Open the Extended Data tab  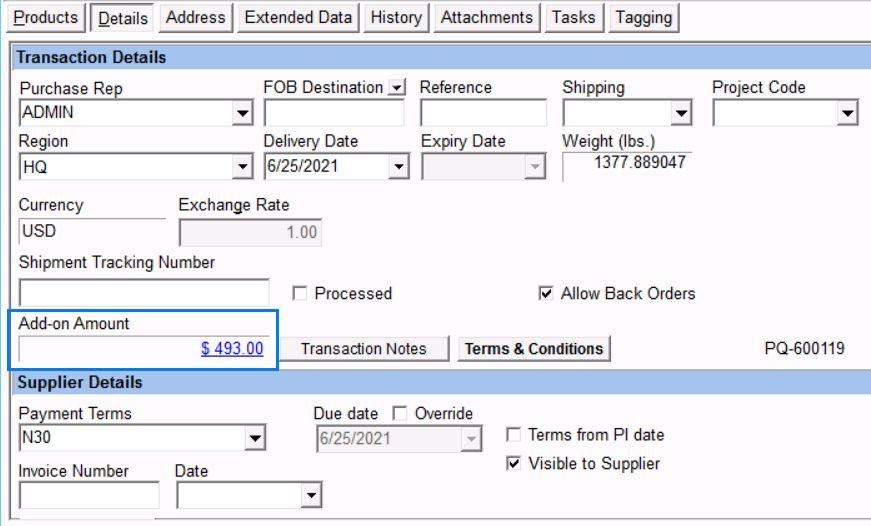(298, 18)
